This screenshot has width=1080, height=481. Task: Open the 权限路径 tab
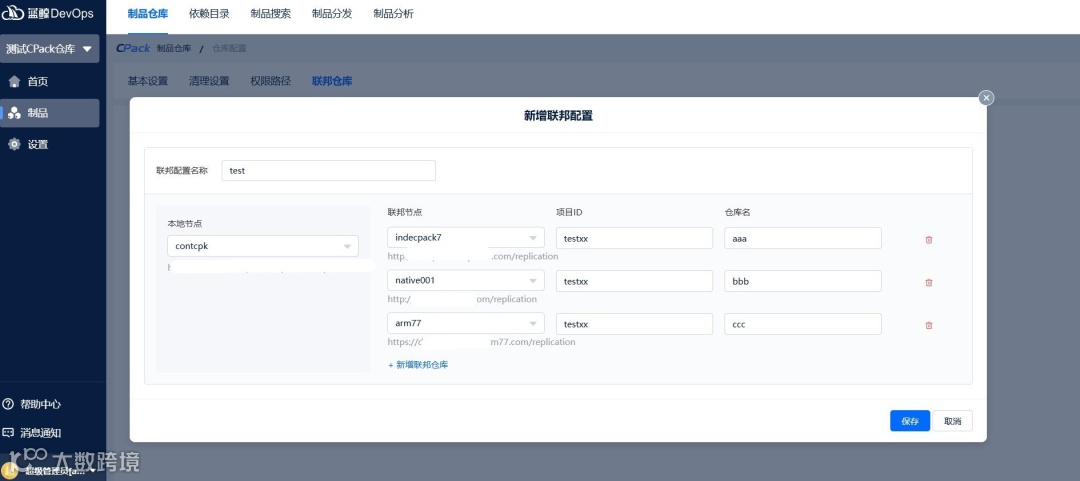(271, 81)
